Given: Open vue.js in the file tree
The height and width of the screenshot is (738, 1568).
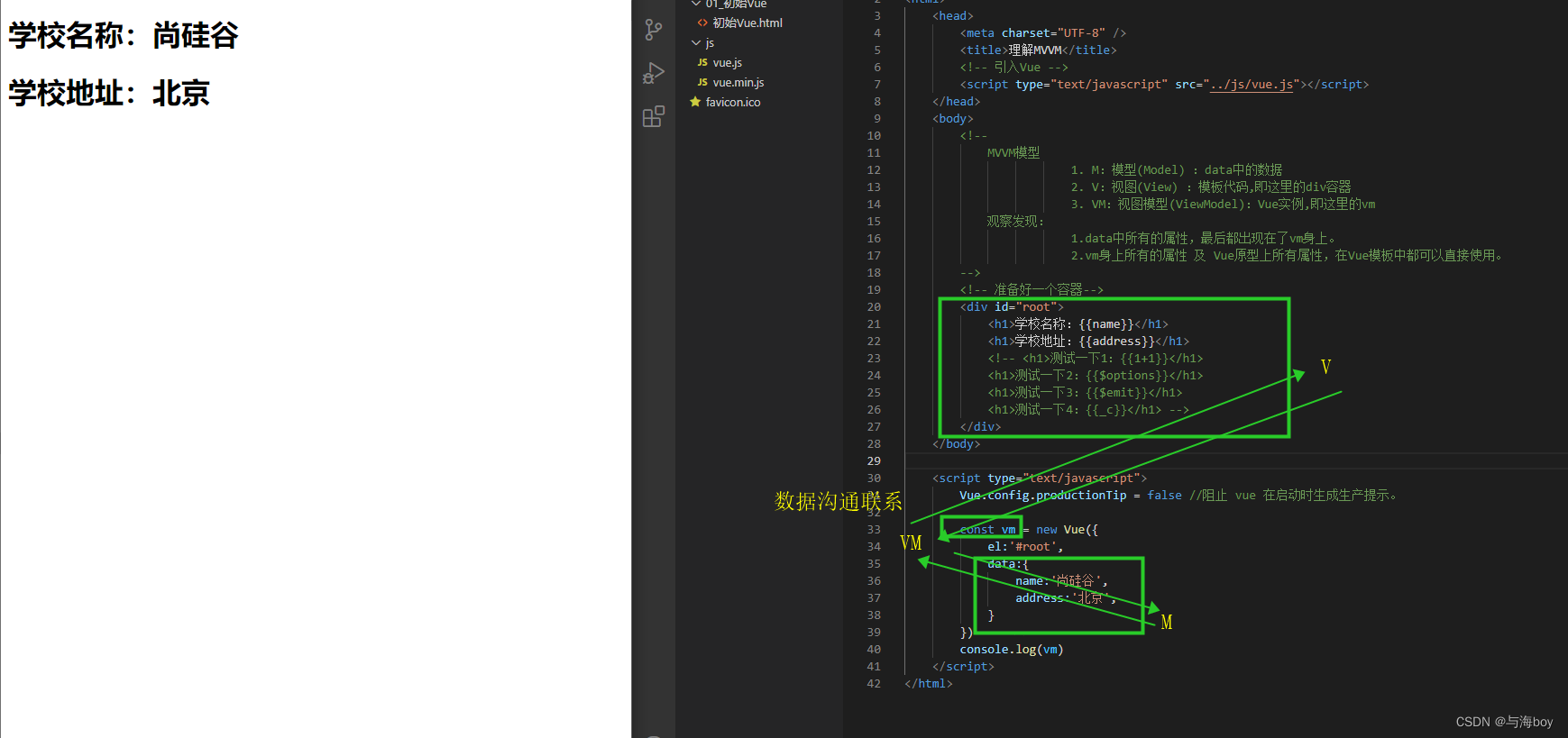Looking at the screenshot, I should point(728,62).
